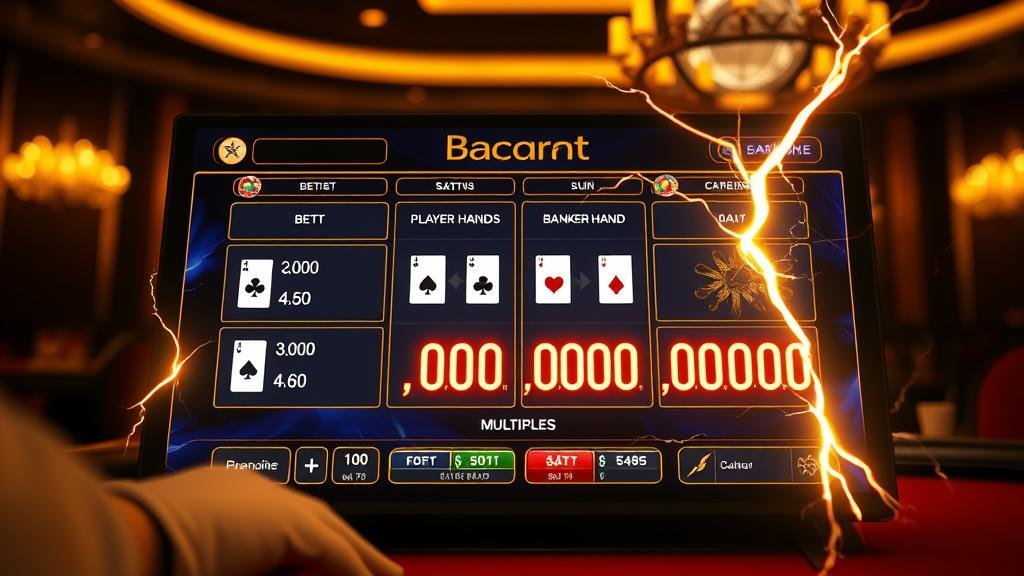This screenshot has width=1024, height=576.
Task: Click the chip icon beside CAREIR tab
Action: pos(665,186)
